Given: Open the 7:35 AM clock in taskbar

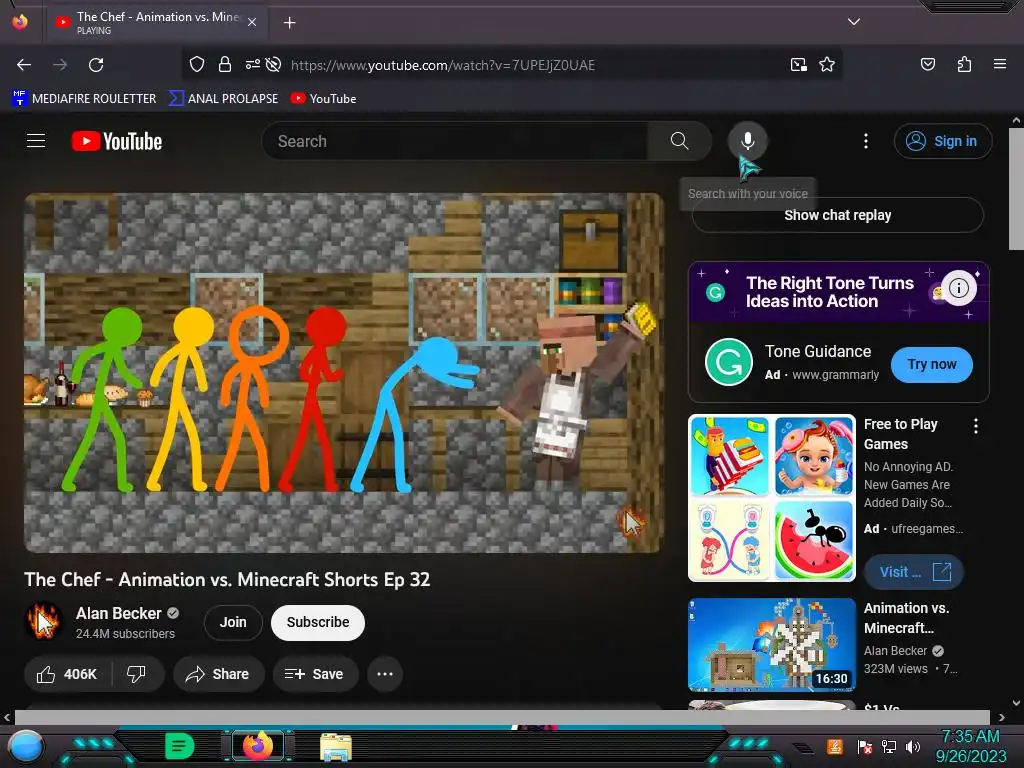Looking at the screenshot, I should (970, 746).
